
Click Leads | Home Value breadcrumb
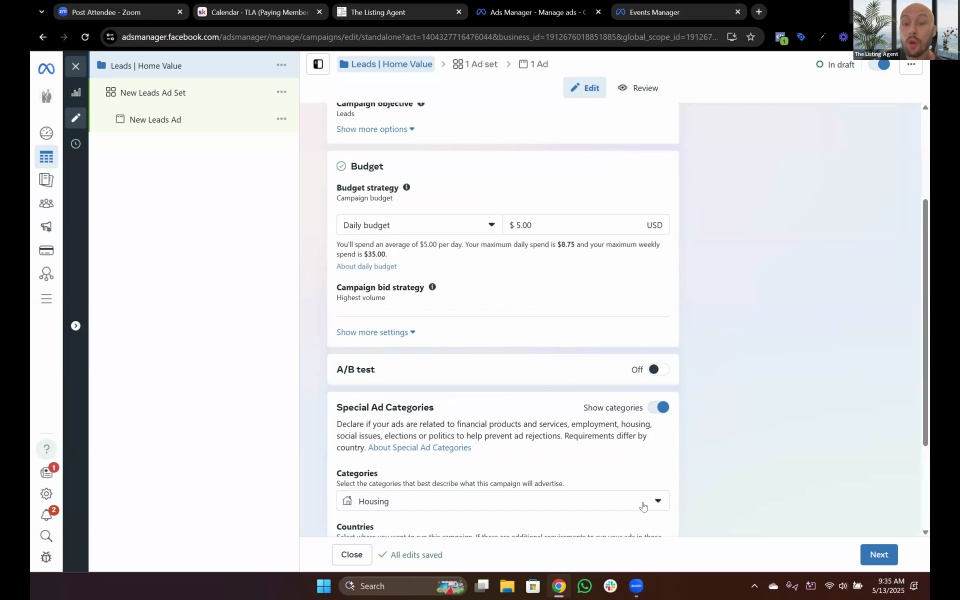click(386, 64)
